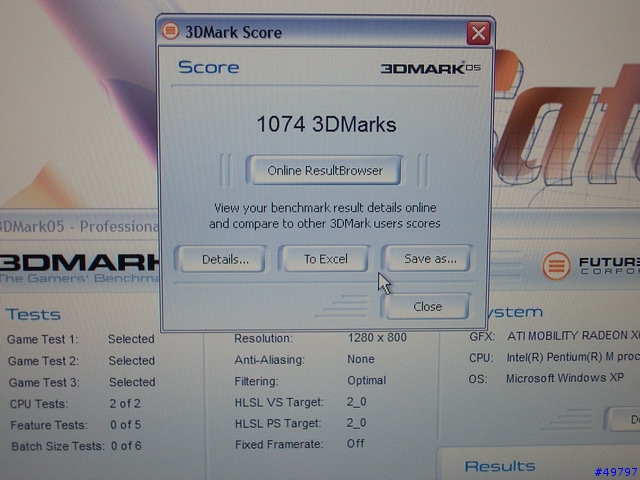Click the Details... button in score dialog
This screenshot has width=640, height=480.
point(223,259)
